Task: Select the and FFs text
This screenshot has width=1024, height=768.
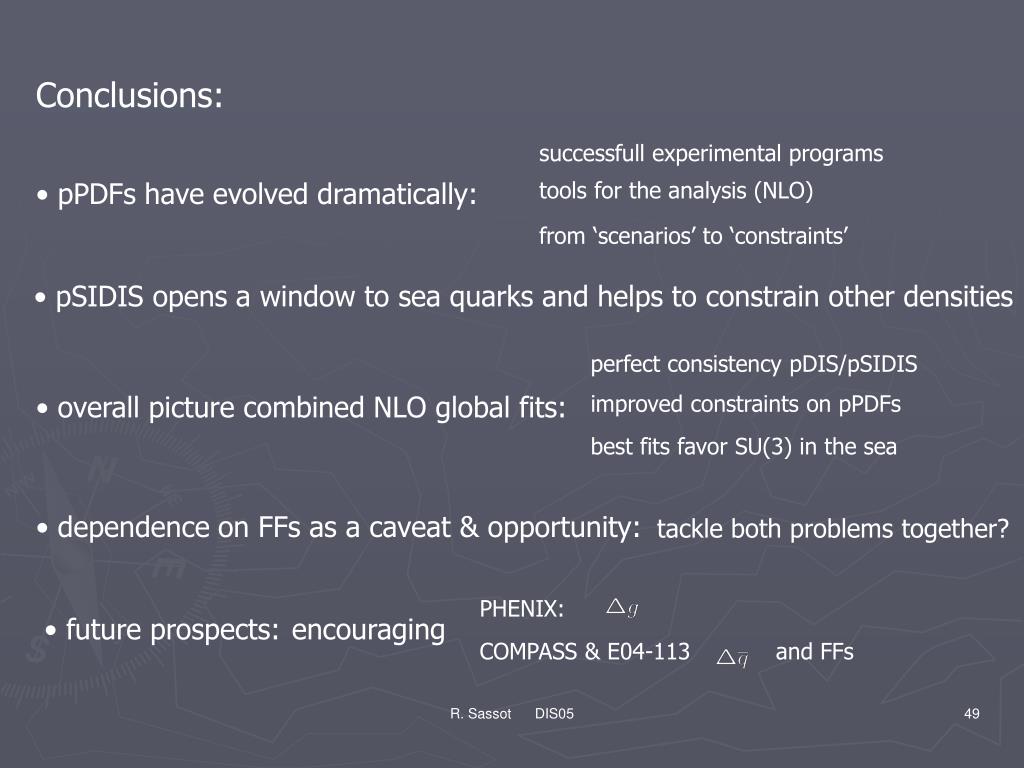Action: (814, 652)
